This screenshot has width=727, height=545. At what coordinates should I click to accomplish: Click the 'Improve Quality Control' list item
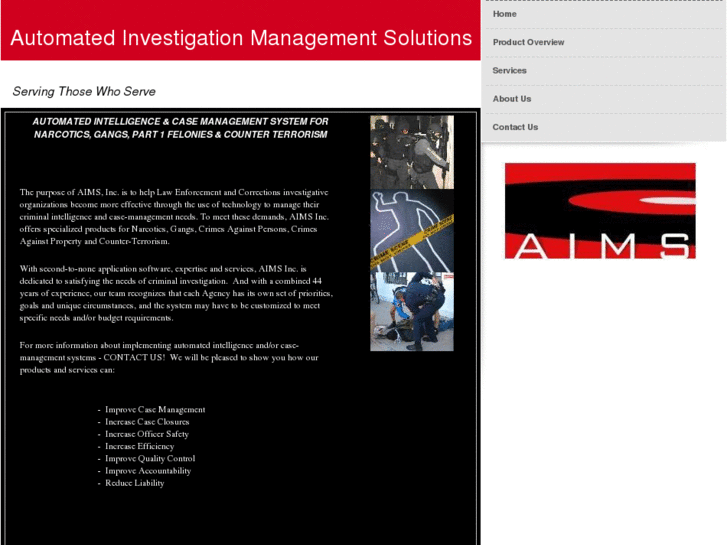pos(150,458)
